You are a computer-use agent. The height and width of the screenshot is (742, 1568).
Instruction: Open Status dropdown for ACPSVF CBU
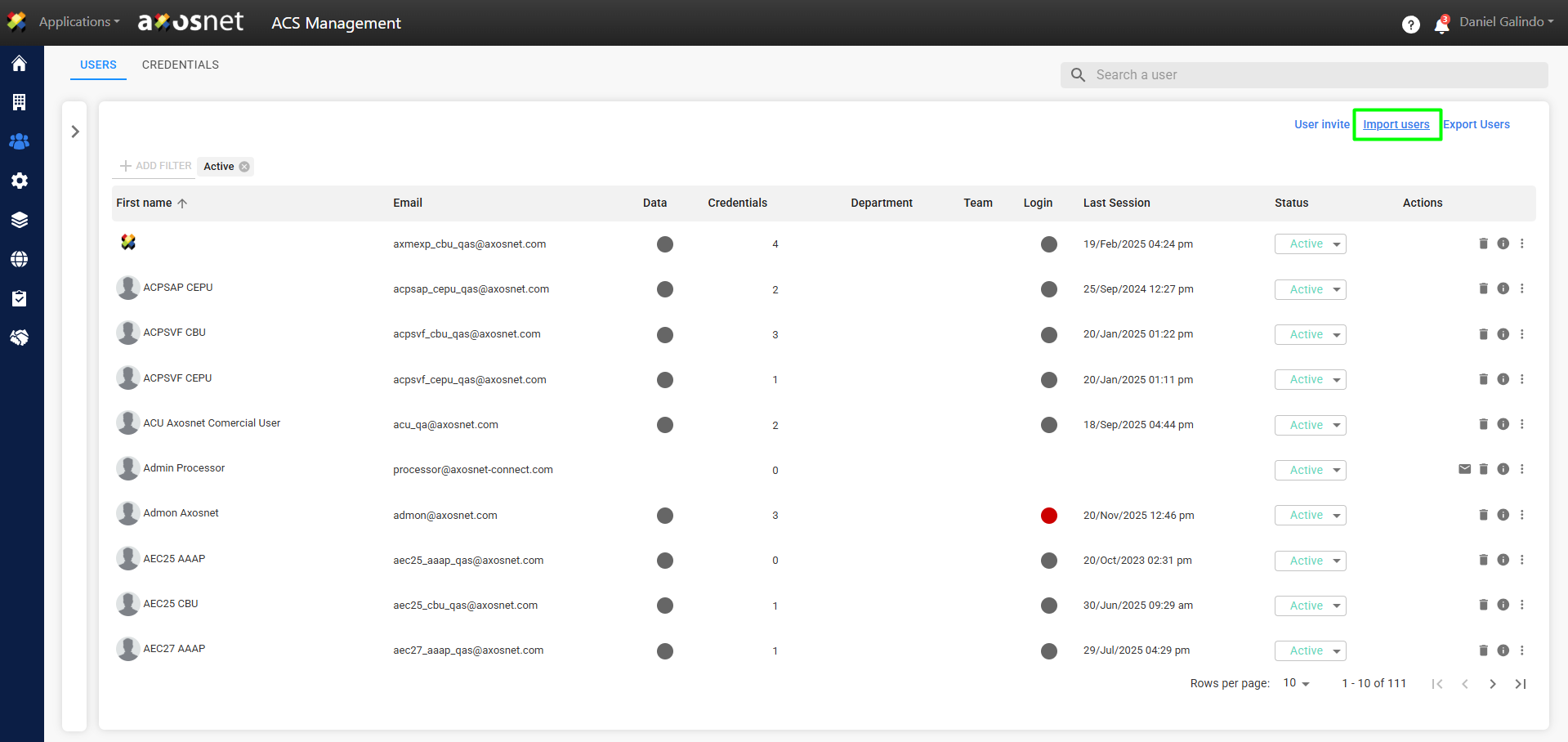1310,334
